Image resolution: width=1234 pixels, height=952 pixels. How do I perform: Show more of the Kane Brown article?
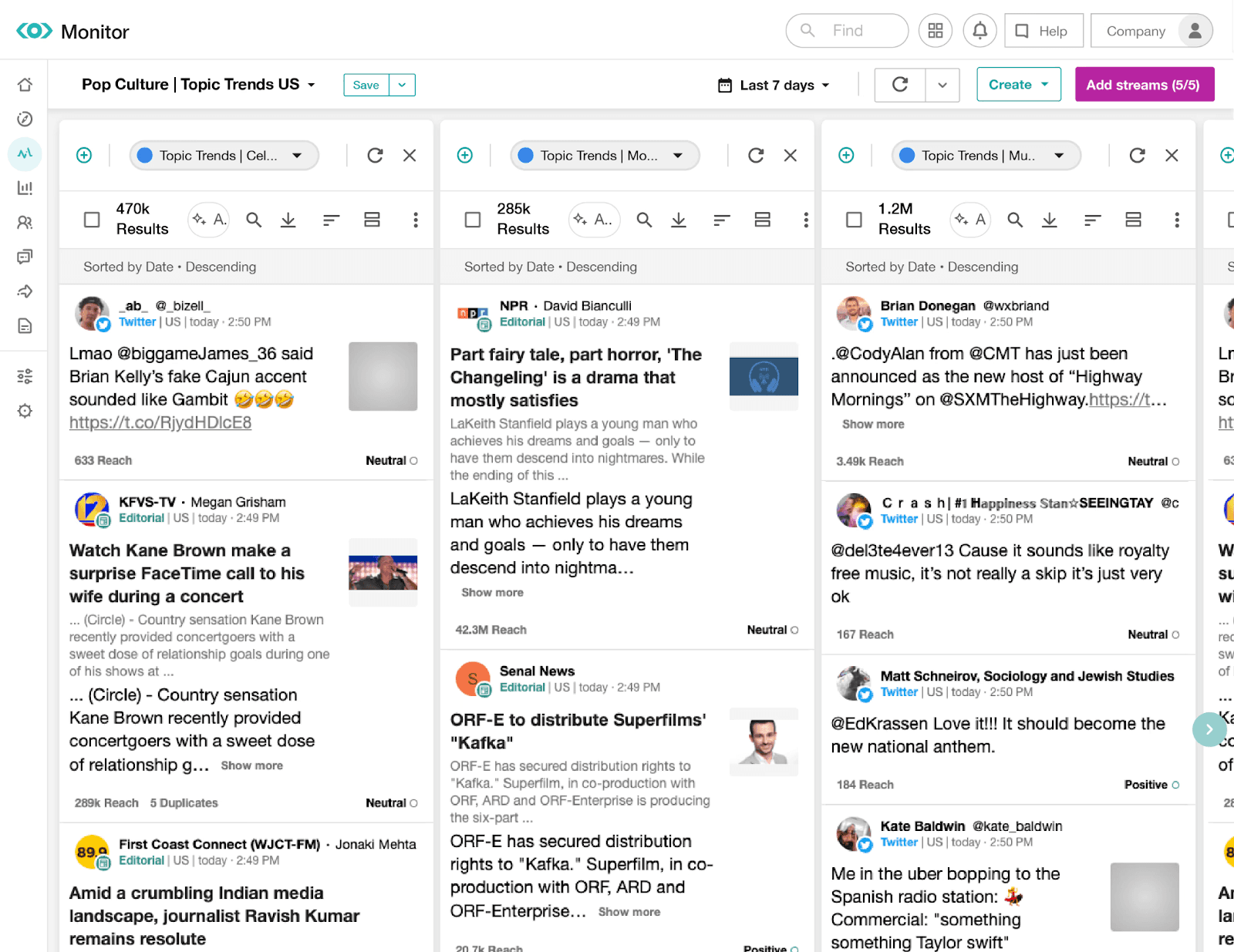click(252, 765)
